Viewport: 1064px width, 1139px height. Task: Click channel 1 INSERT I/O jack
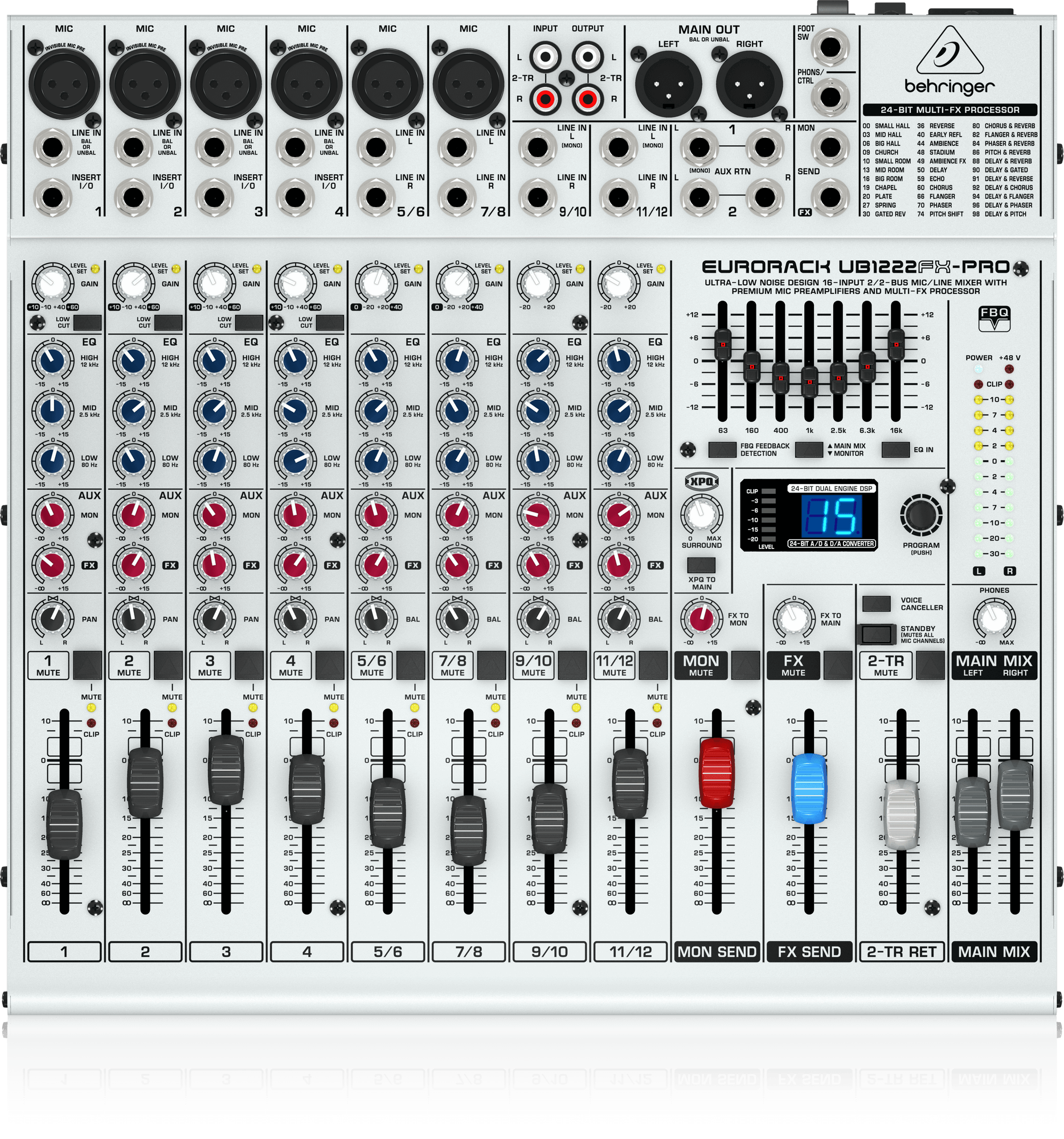click(52, 198)
